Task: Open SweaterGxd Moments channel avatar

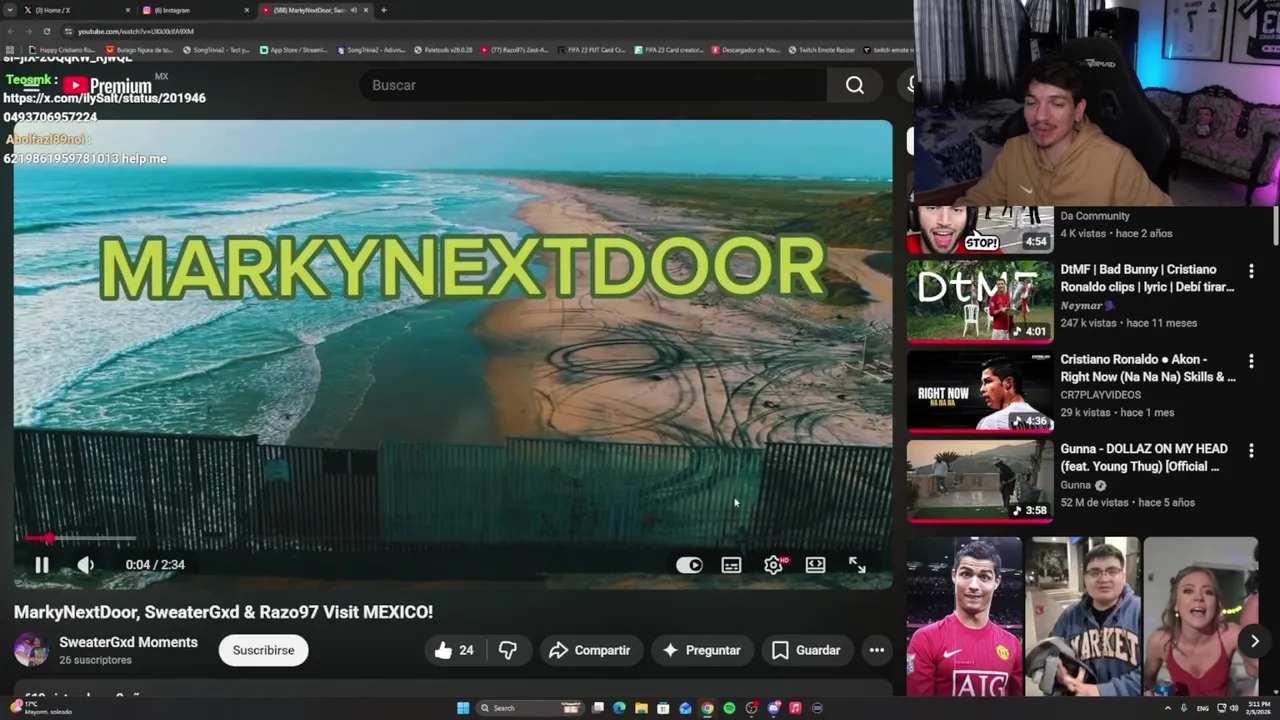Action: [x=31, y=650]
